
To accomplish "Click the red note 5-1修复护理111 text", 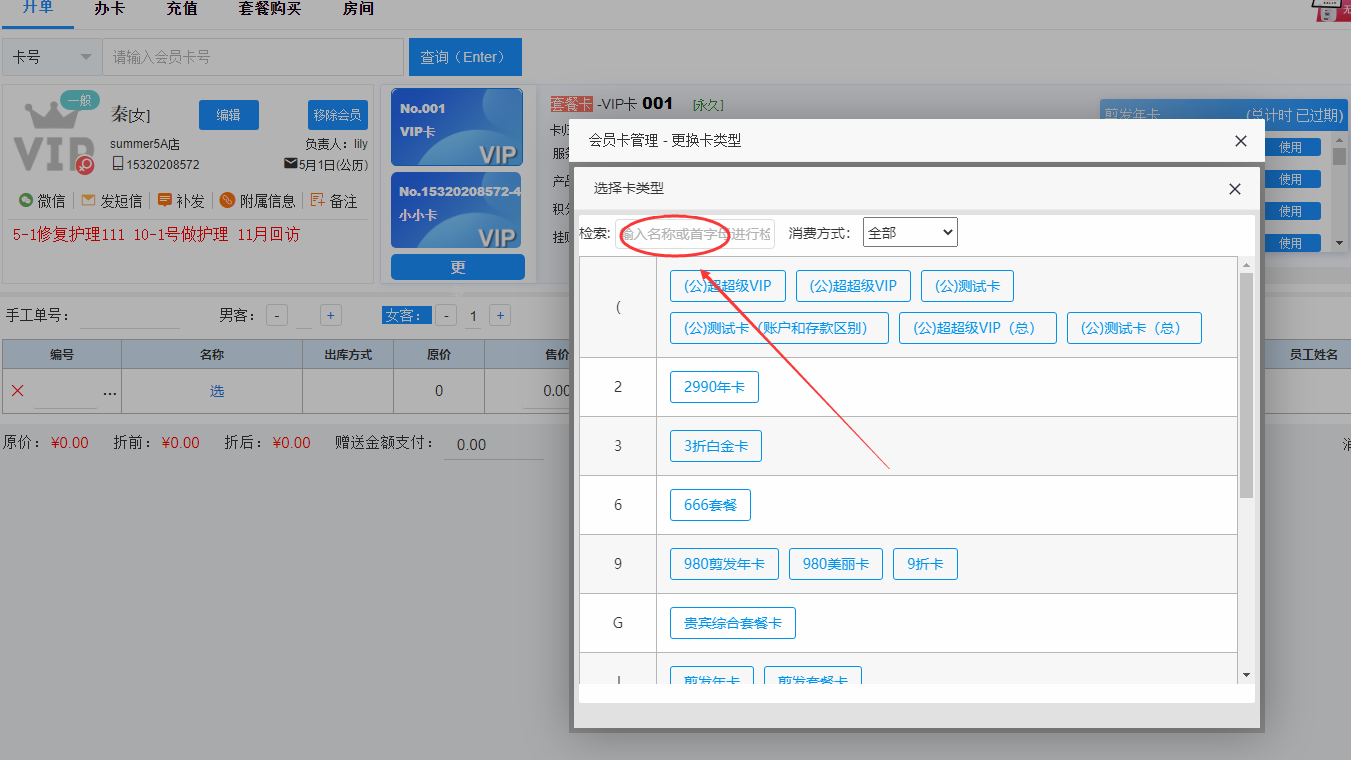I will pos(69,235).
